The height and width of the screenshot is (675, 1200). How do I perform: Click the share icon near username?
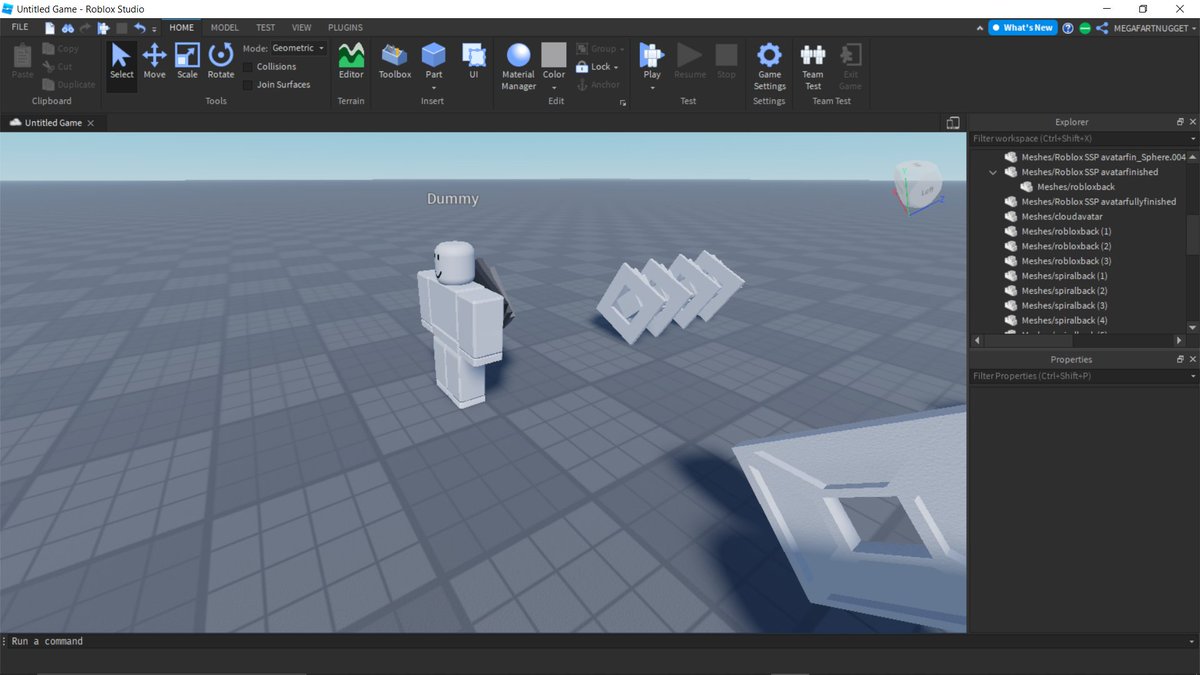1102,28
